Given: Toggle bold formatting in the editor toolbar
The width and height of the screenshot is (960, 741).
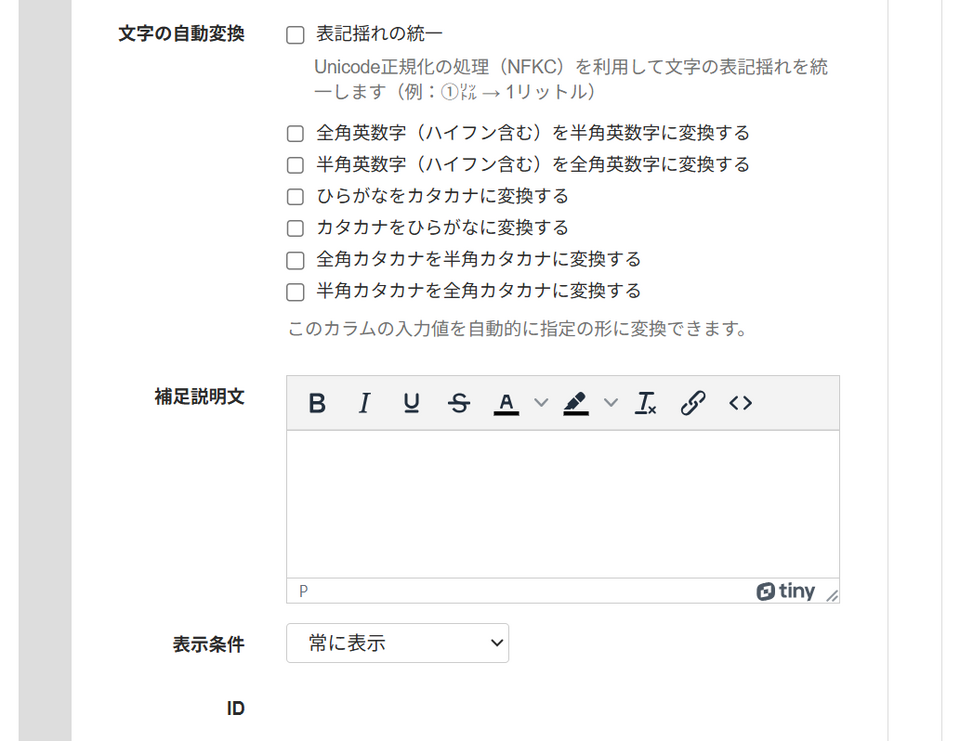Looking at the screenshot, I should coord(317,403).
